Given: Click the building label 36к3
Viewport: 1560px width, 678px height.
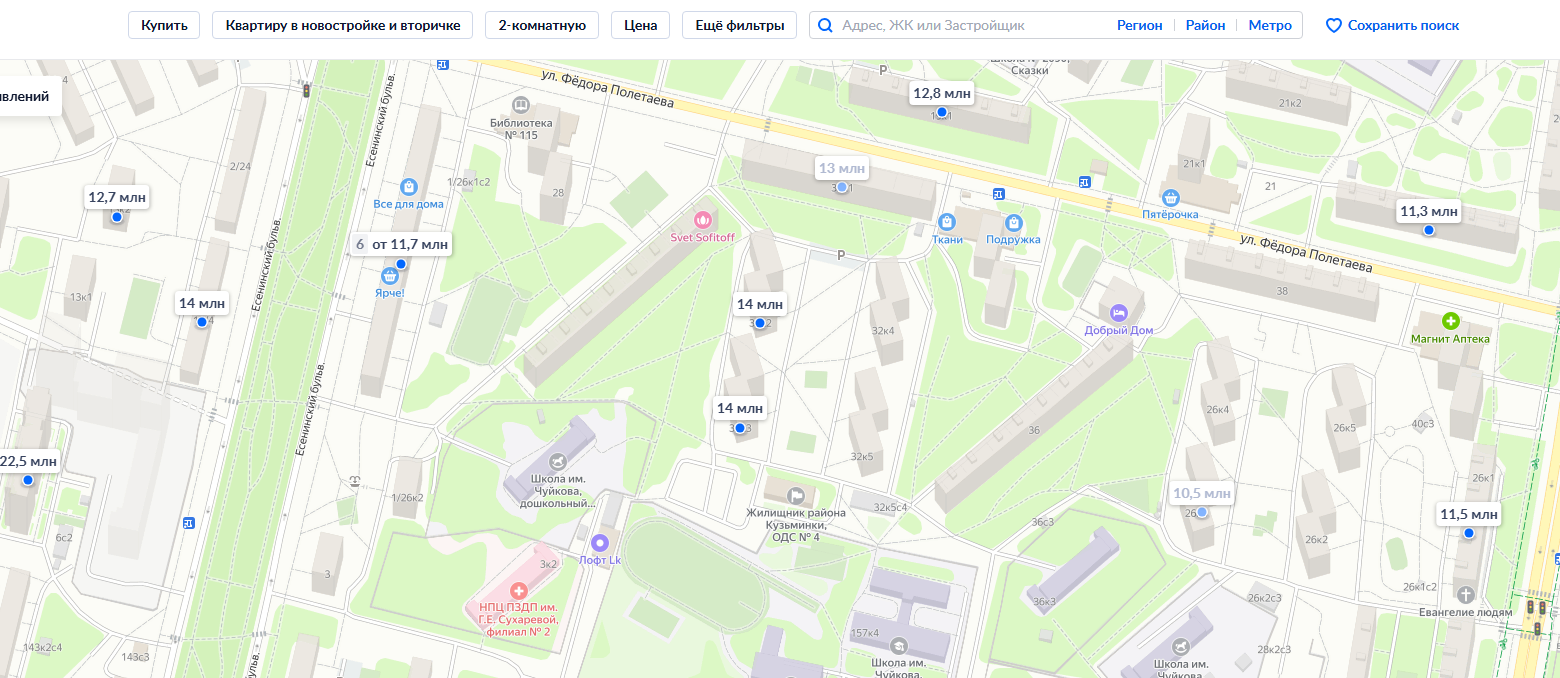Looking at the screenshot, I should [1044, 601].
